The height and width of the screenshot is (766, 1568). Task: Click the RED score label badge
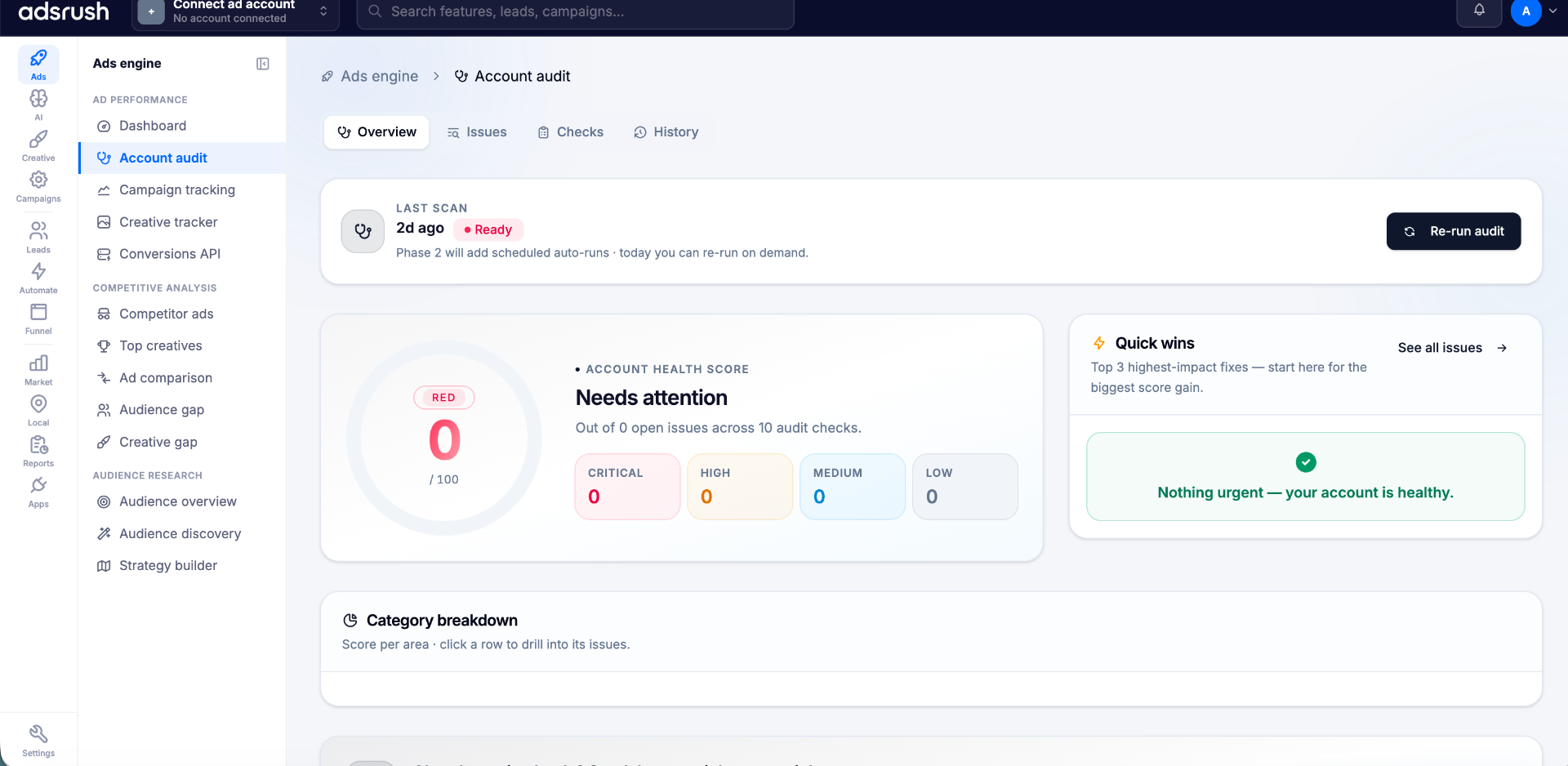tap(443, 398)
